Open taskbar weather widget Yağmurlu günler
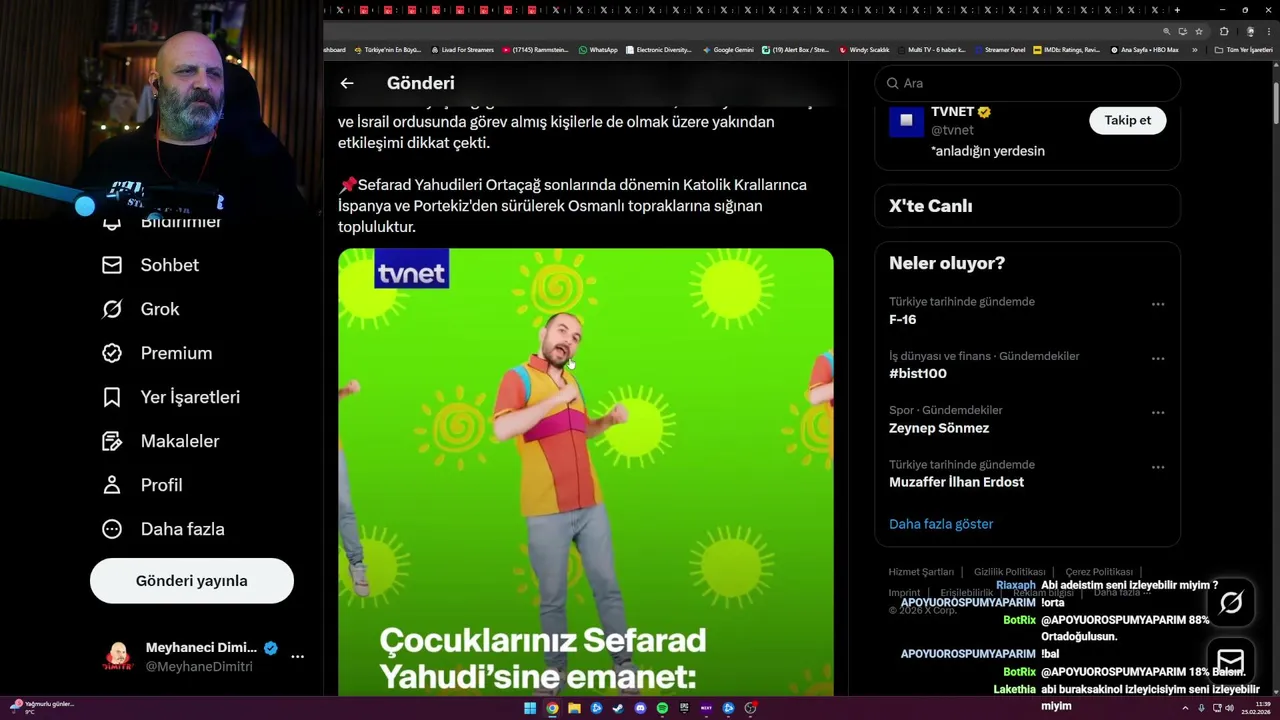This screenshot has width=1280, height=720. pos(42,707)
